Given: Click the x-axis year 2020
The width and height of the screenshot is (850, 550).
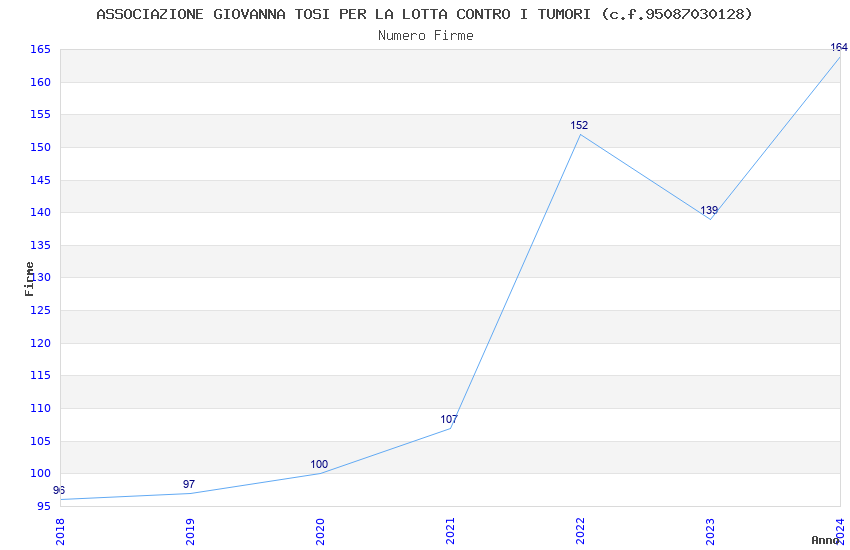Looking at the screenshot, I should coord(320,532).
